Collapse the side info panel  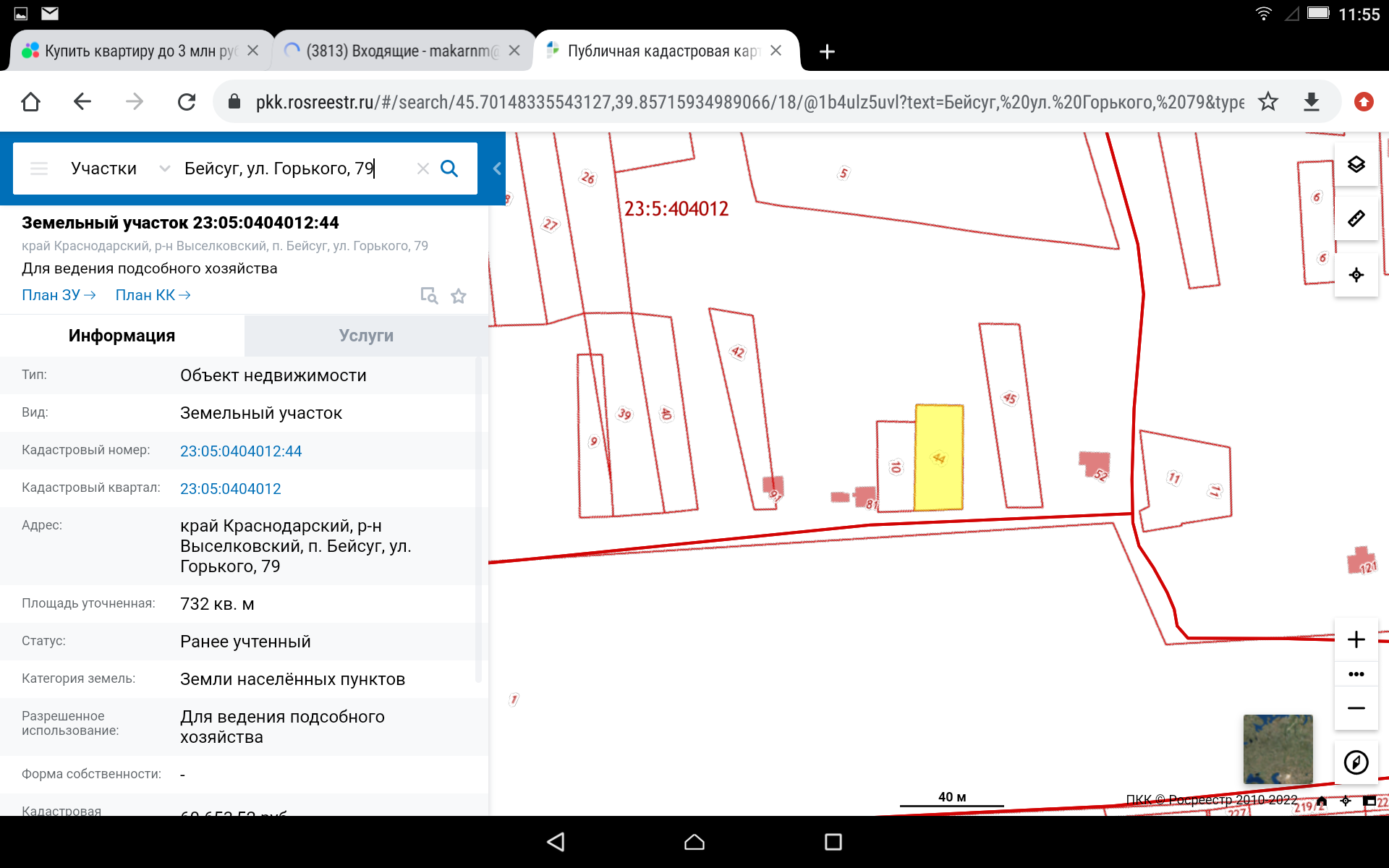click(x=497, y=169)
